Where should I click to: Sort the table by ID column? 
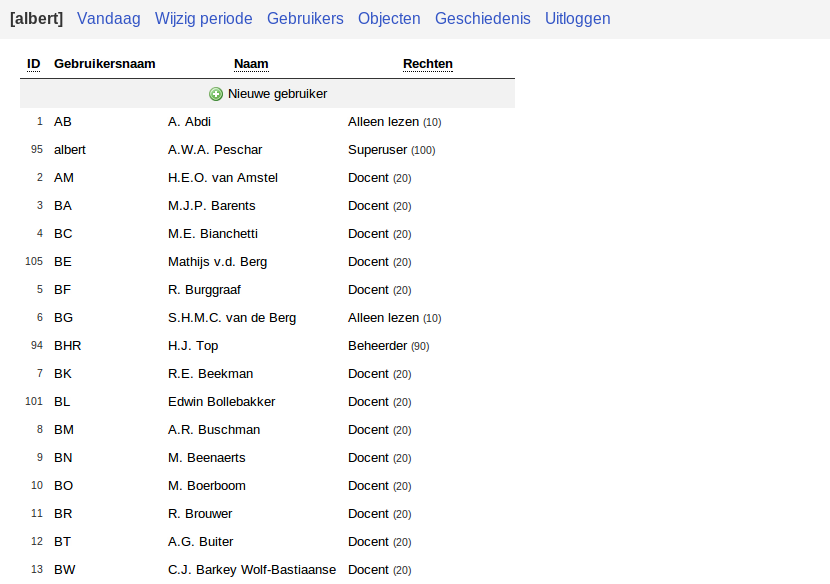pos(34,64)
